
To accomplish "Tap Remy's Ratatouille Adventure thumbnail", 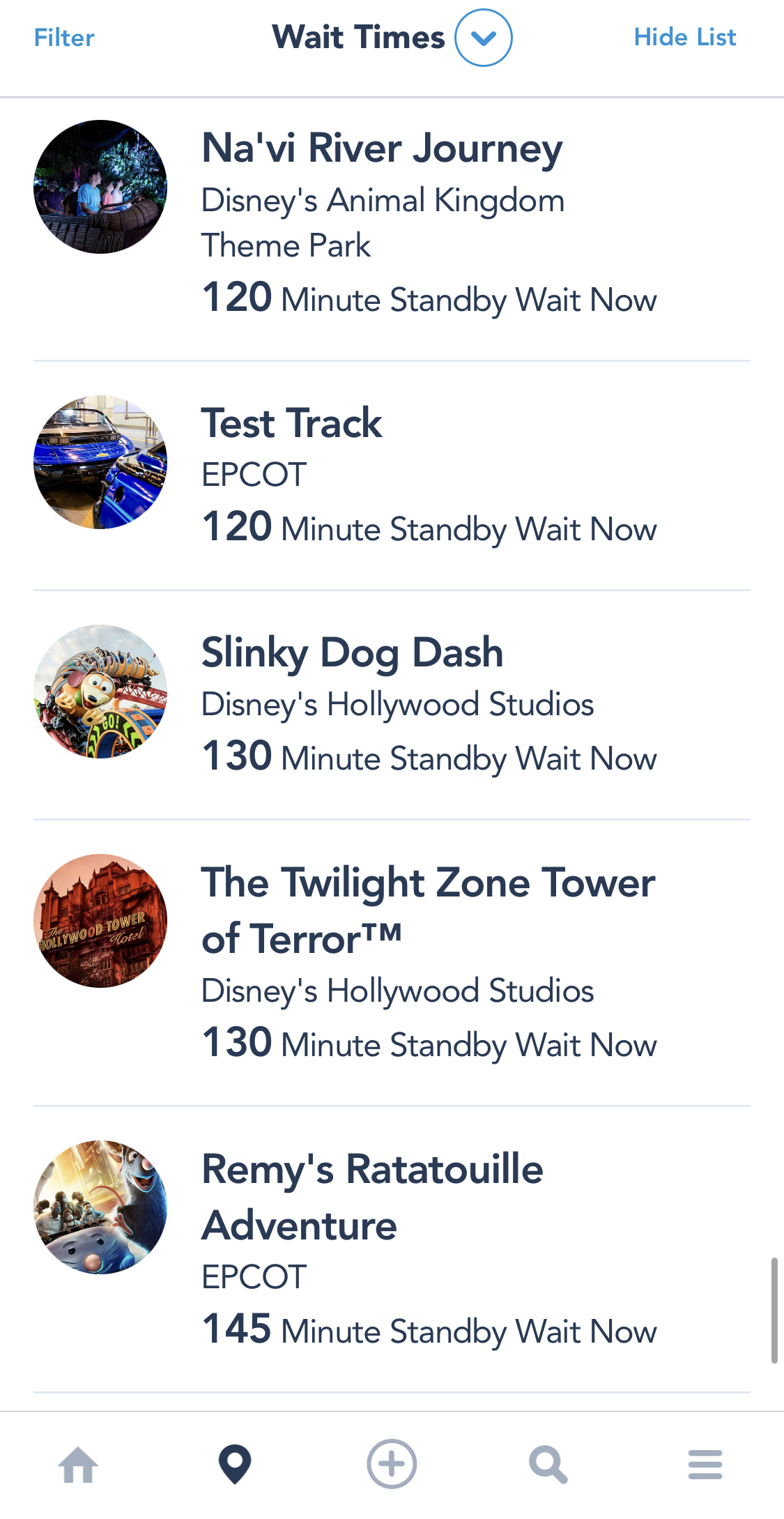I will pos(100,1207).
